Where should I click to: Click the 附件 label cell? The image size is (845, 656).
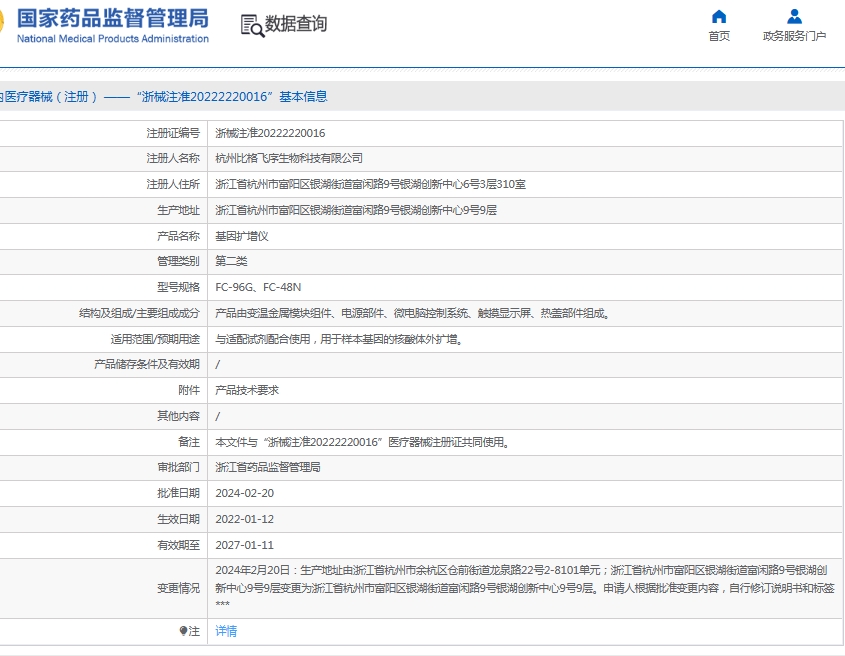189,390
